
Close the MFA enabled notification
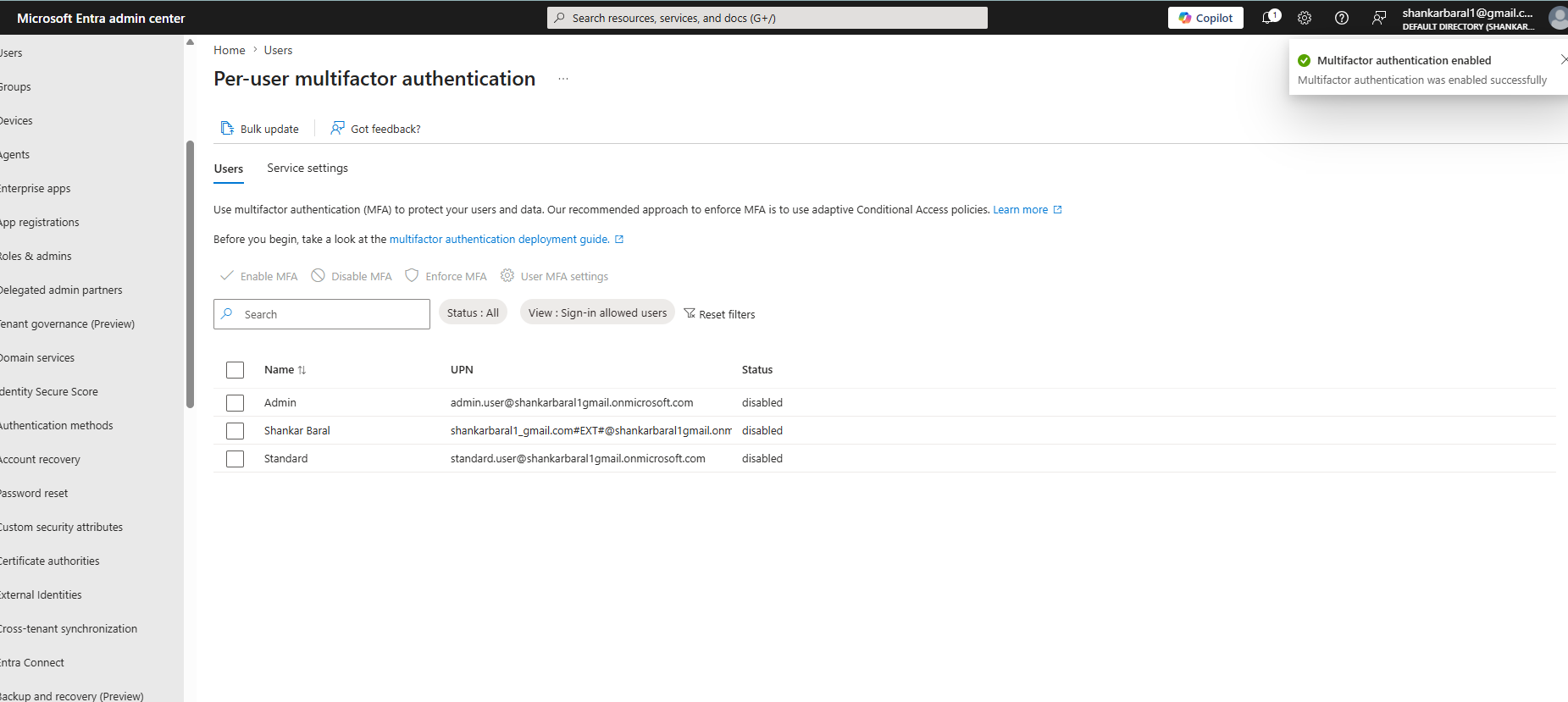pyautogui.click(x=1563, y=59)
